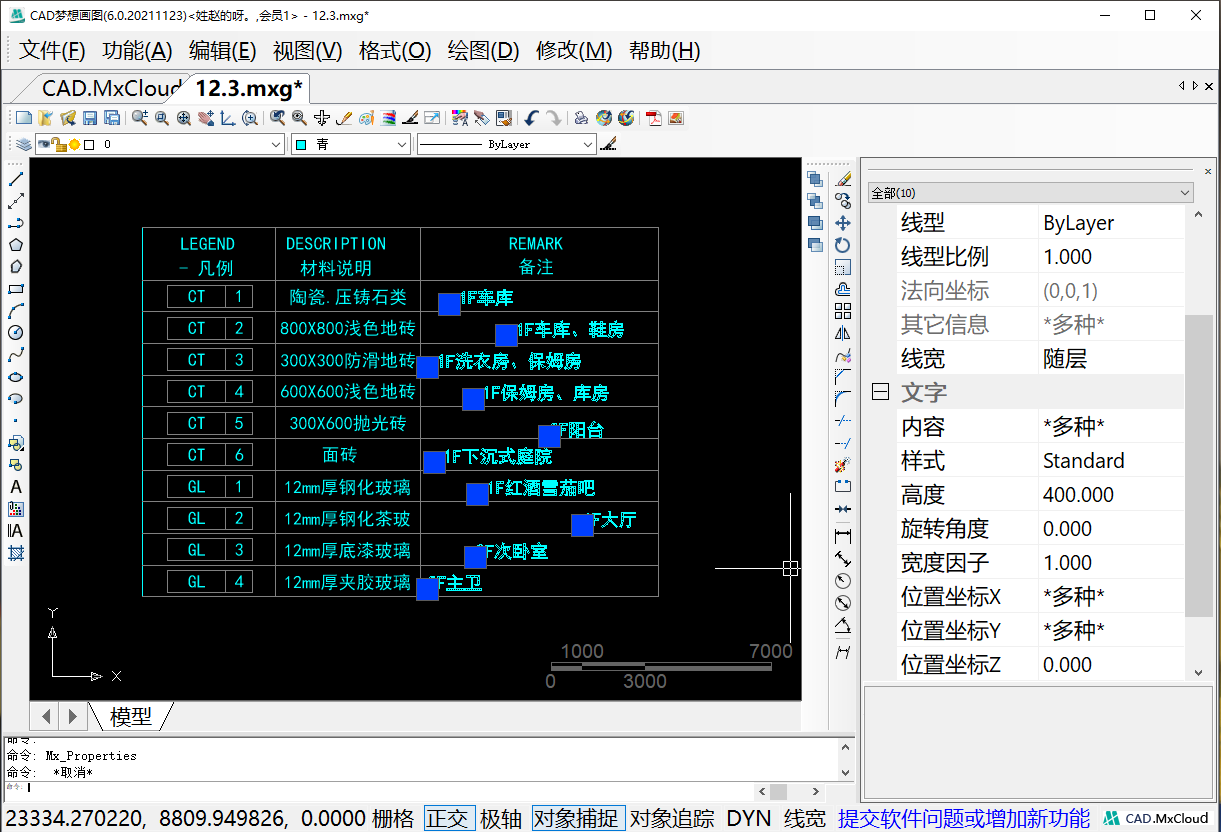Viewport: 1221px width, 832px height.
Task: Click the 线宽 value 随层 field
Action: [x=1111, y=359]
